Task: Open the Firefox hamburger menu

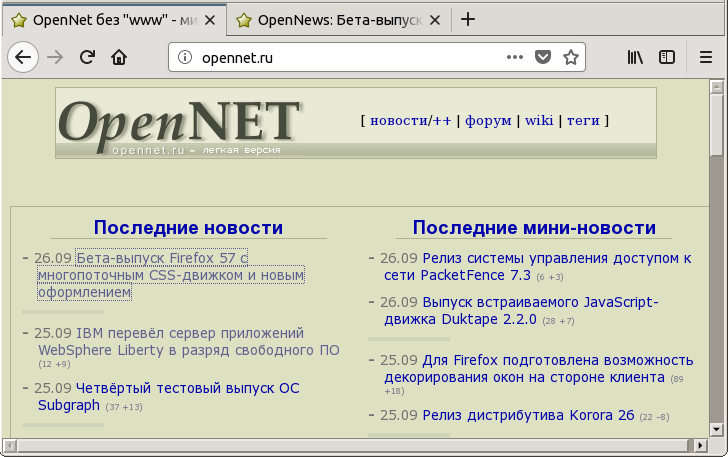Action: click(706, 57)
